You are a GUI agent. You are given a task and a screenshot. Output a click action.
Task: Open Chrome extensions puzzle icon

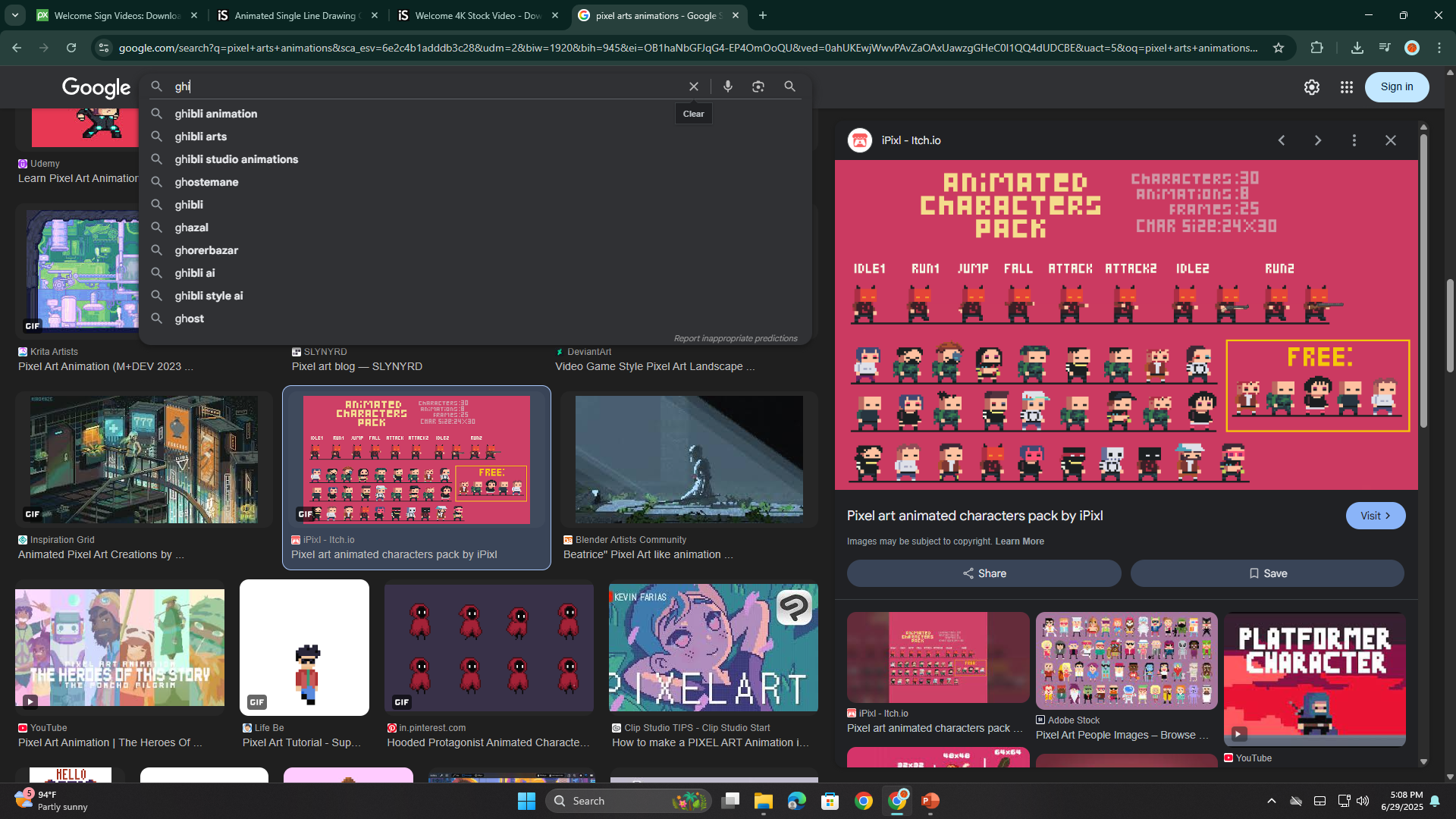(1317, 48)
